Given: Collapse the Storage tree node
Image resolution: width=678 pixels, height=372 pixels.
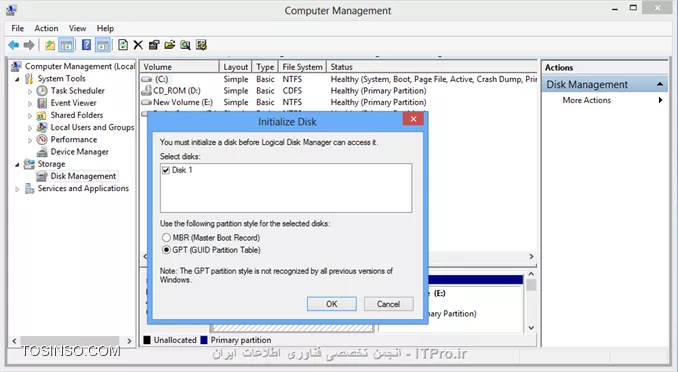Looking at the screenshot, I should [x=17, y=164].
